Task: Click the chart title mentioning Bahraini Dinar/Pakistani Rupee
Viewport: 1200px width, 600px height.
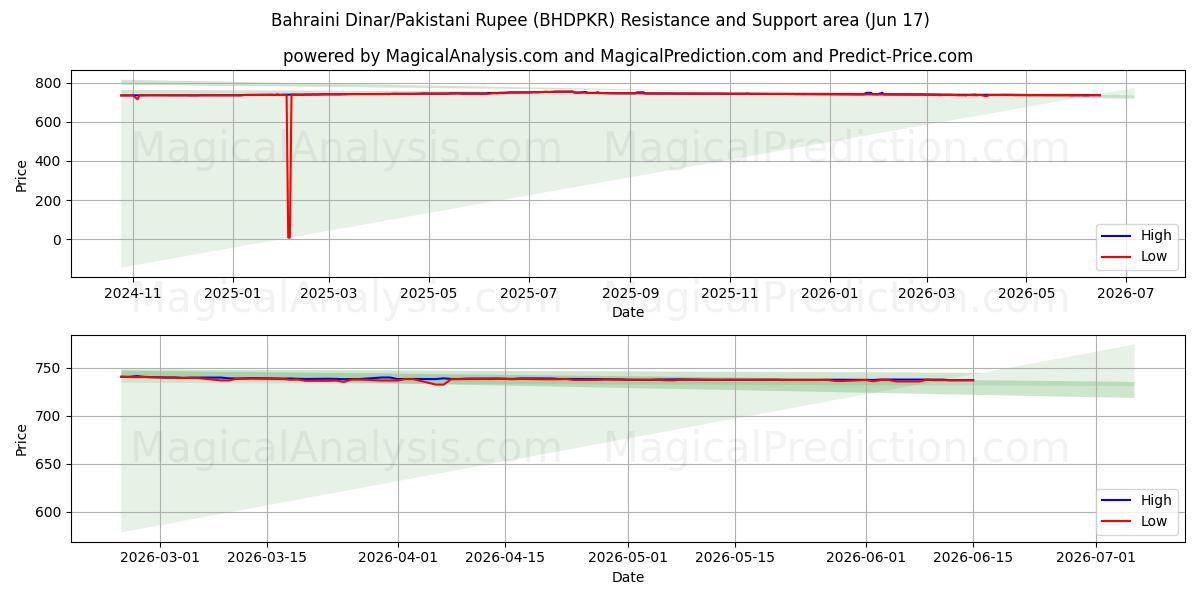Action: tap(600, 20)
